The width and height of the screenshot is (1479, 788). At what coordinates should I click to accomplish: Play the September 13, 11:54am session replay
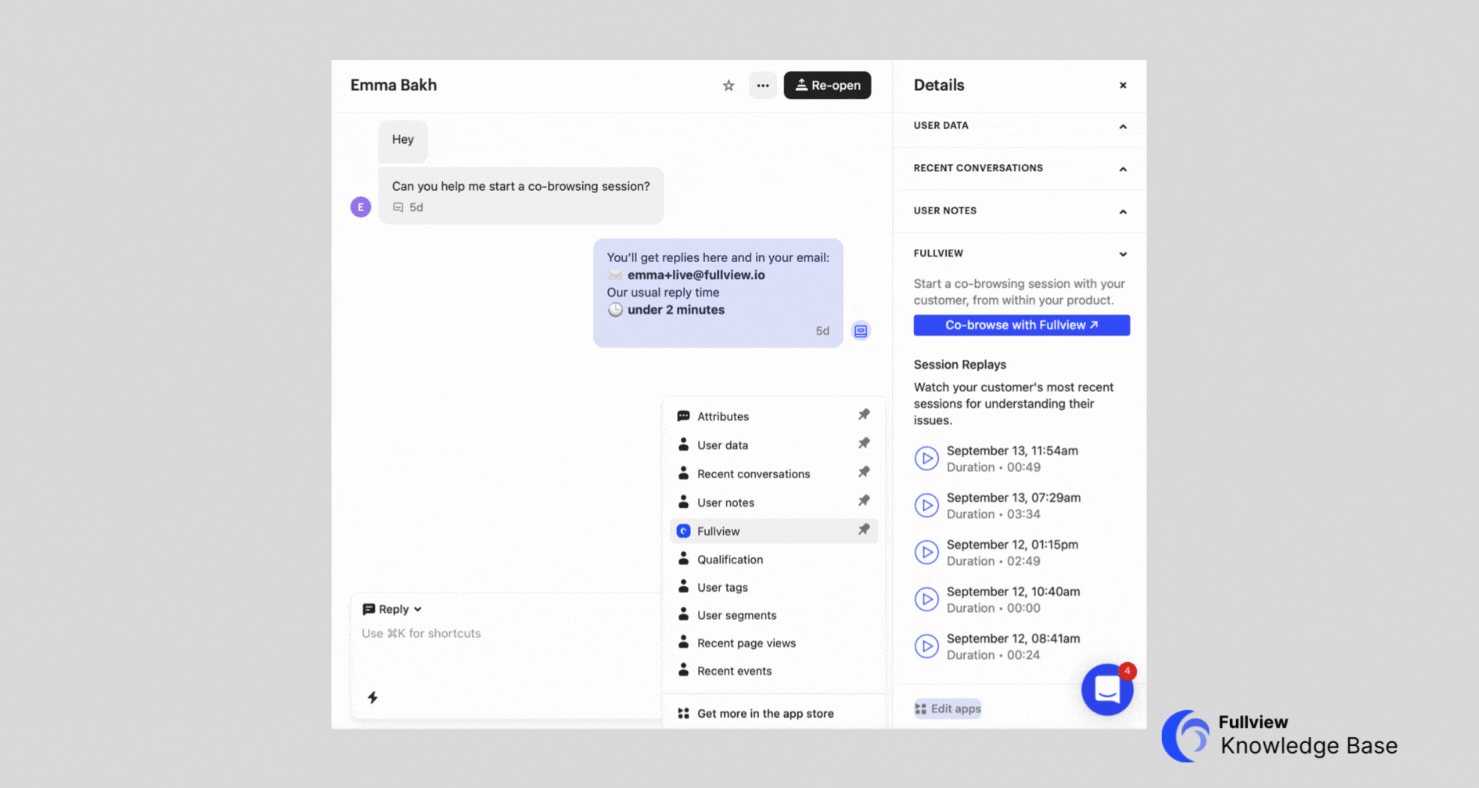tap(927, 459)
